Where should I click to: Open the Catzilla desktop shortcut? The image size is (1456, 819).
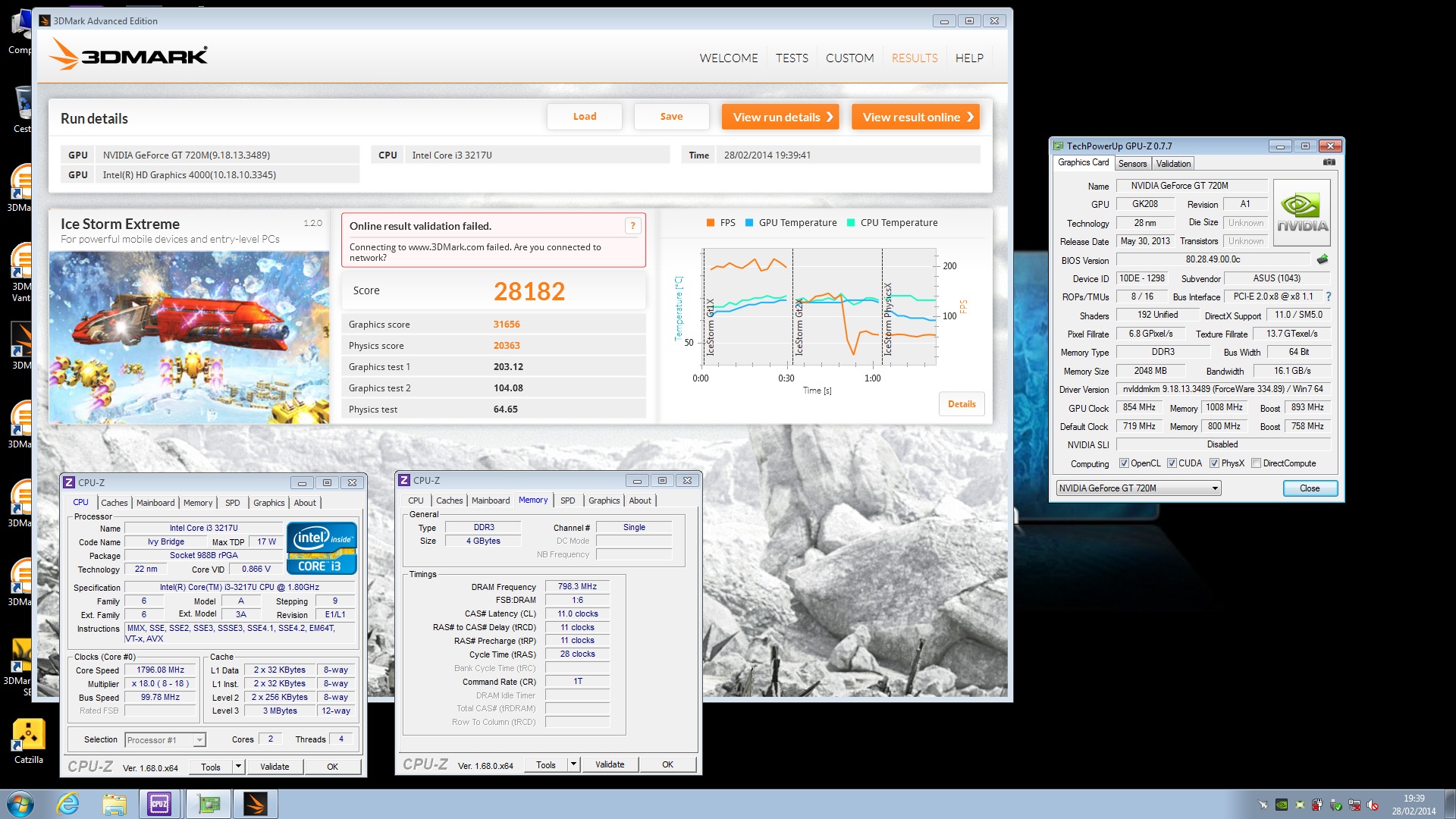28,742
